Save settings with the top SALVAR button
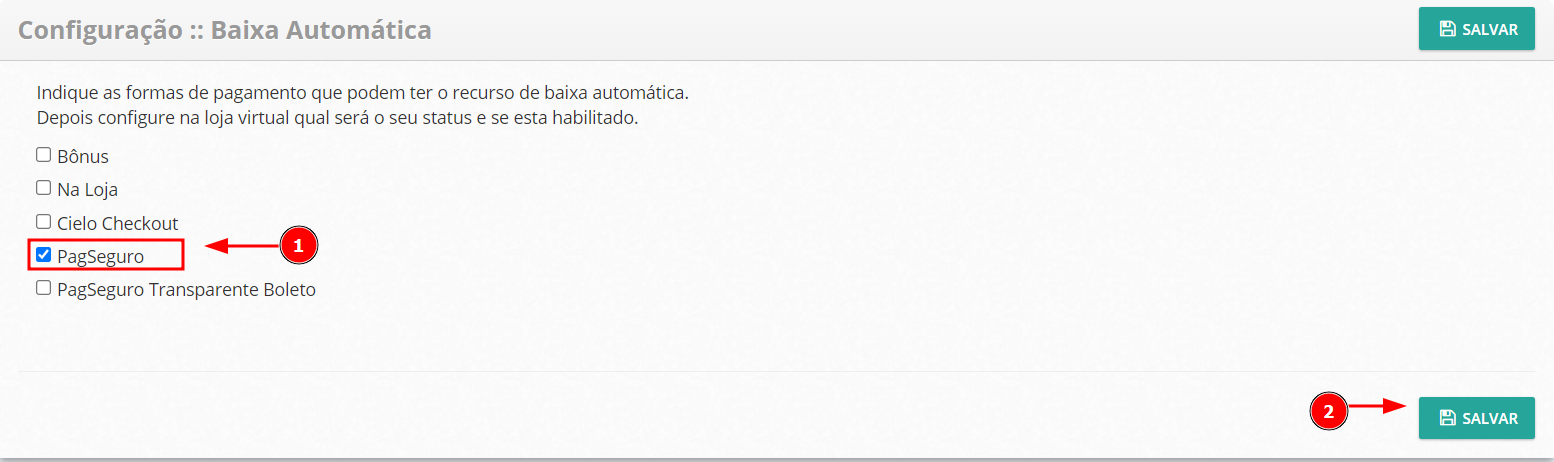The image size is (1554, 462). pyautogui.click(x=1476, y=29)
